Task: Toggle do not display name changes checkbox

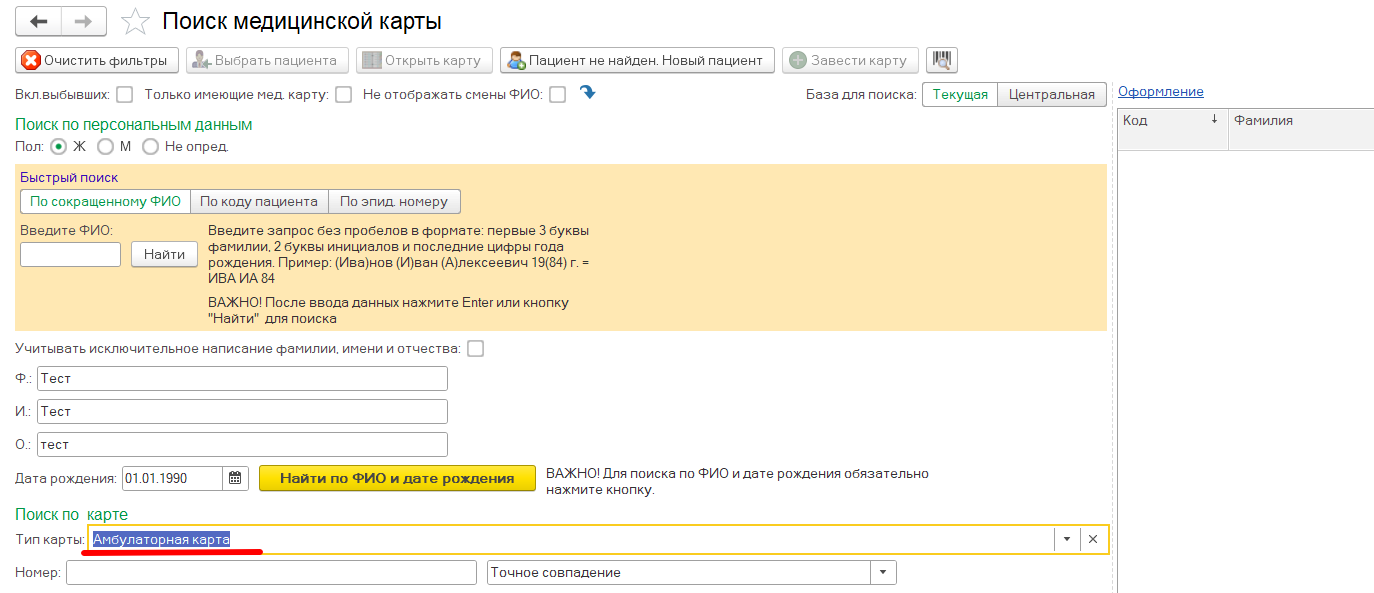Action: click(x=558, y=95)
